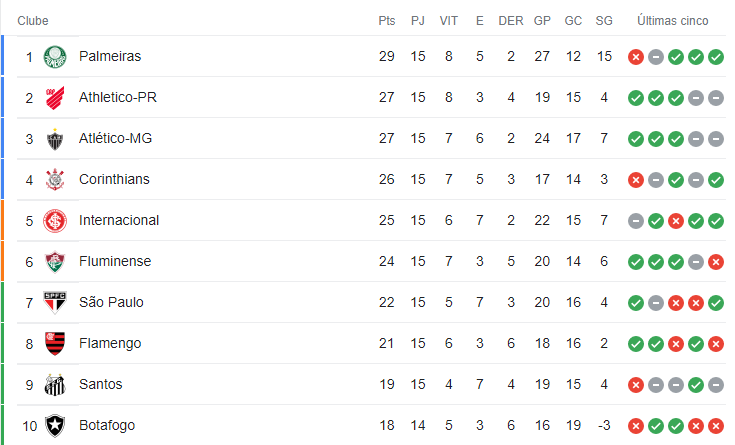Click the Athletico-PR red logo
This screenshot has width=735, height=445.
point(55,98)
